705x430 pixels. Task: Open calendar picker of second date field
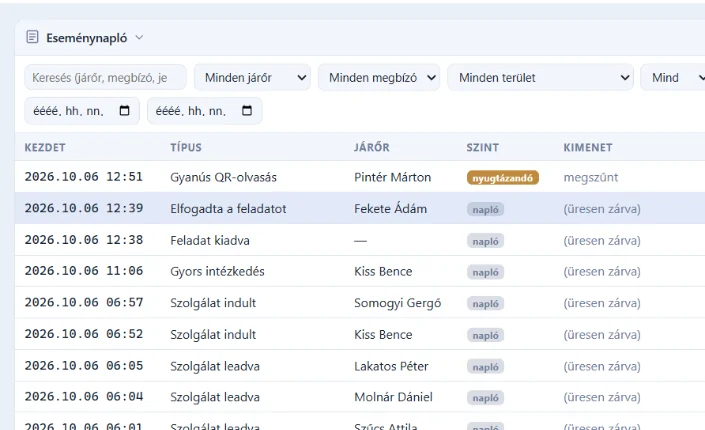click(247, 111)
